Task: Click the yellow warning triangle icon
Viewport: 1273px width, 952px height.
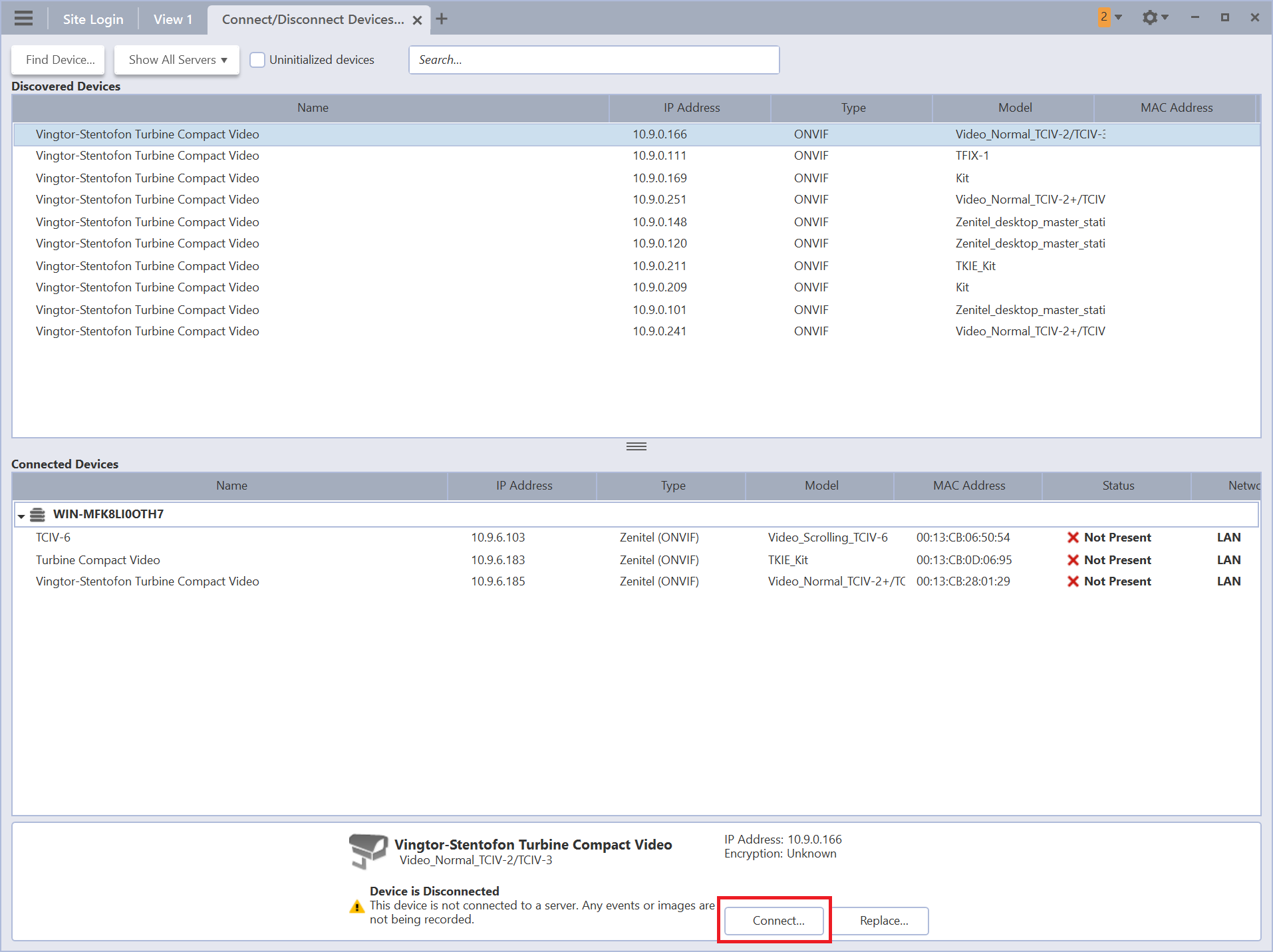Action: pos(357,906)
